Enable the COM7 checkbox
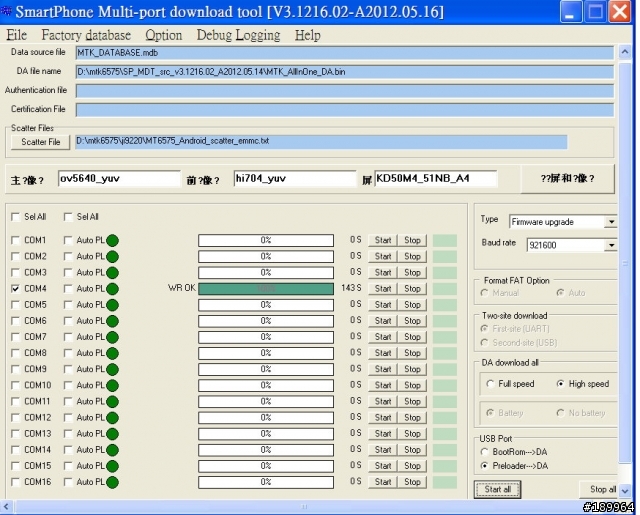Screen dimensions: 640x515 (x=16, y=337)
